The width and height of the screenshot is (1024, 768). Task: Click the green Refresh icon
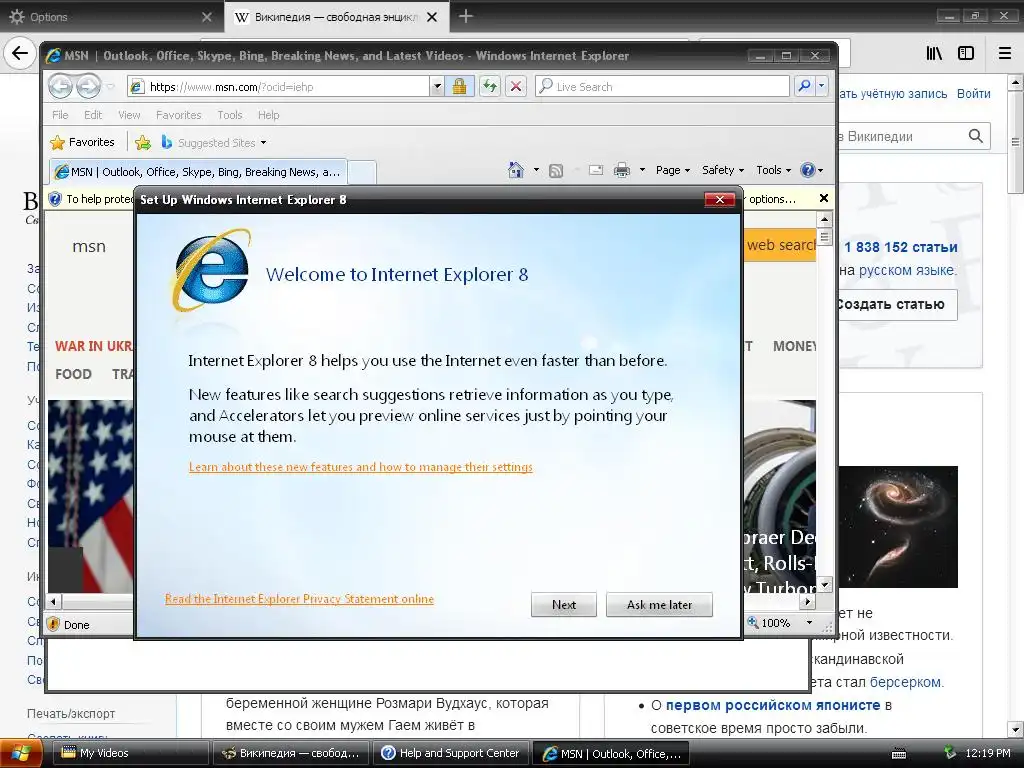click(x=490, y=86)
